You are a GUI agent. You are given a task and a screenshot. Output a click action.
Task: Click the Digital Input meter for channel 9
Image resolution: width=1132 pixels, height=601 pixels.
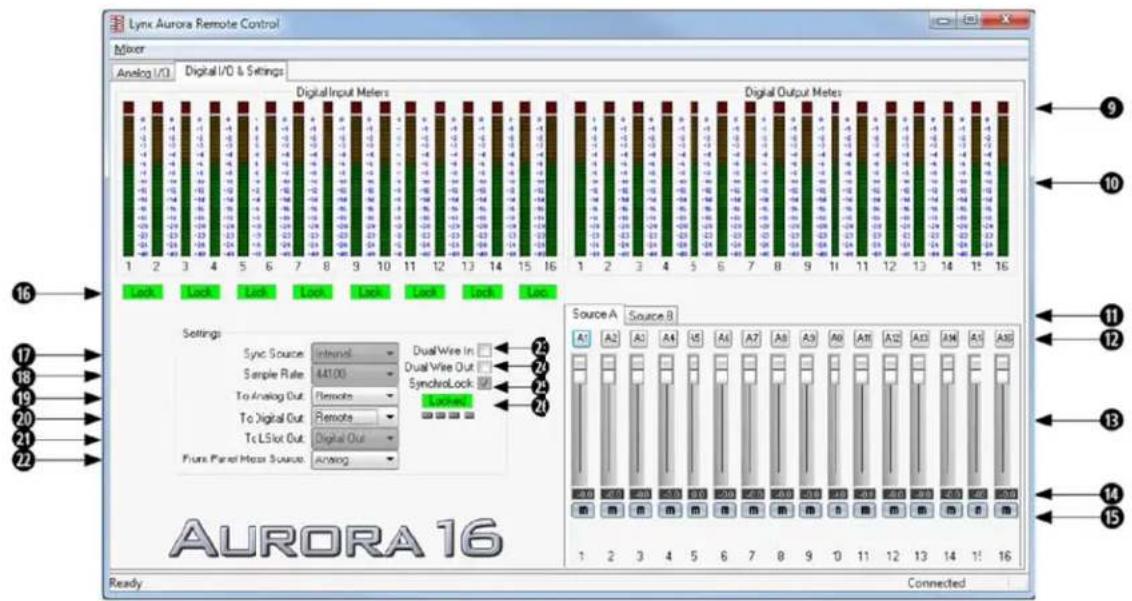pos(356,179)
